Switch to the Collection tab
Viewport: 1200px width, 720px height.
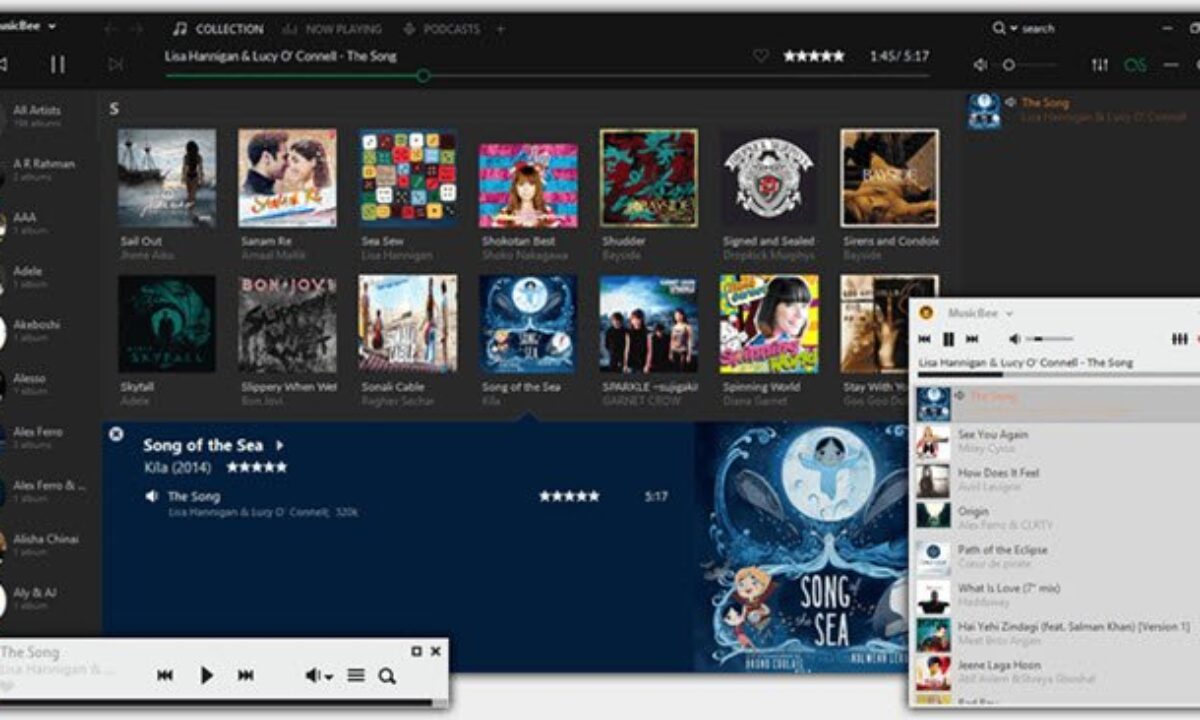tap(219, 29)
